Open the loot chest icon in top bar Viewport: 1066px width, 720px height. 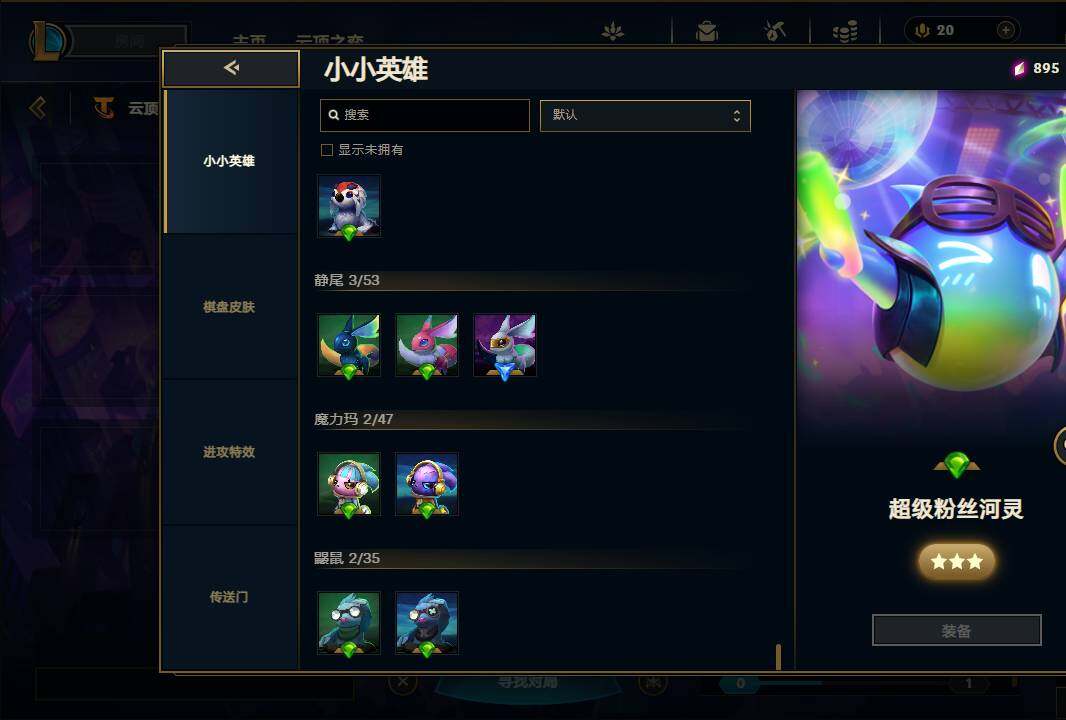pyautogui.click(x=706, y=31)
